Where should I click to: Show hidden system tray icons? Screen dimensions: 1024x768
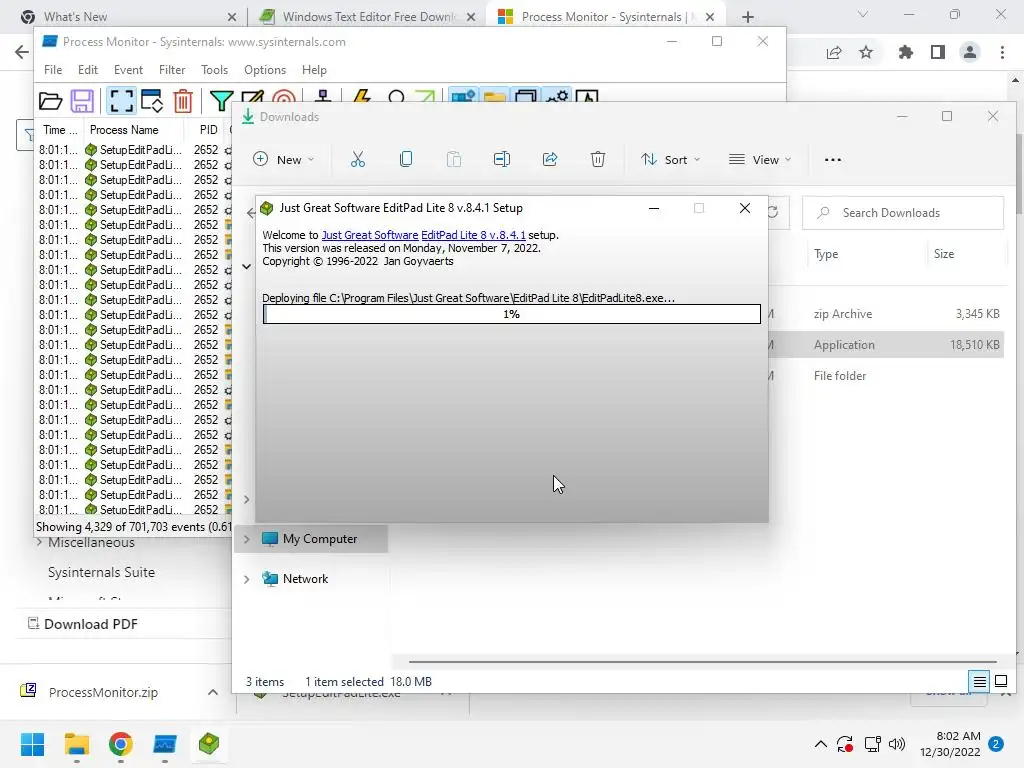(x=821, y=744)
